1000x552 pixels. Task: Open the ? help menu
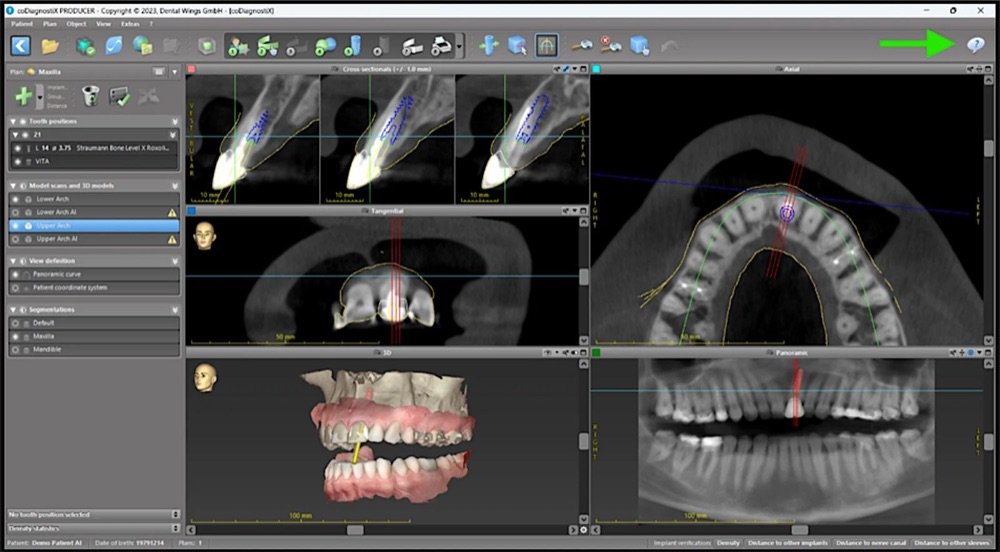[x=151, y=24]
